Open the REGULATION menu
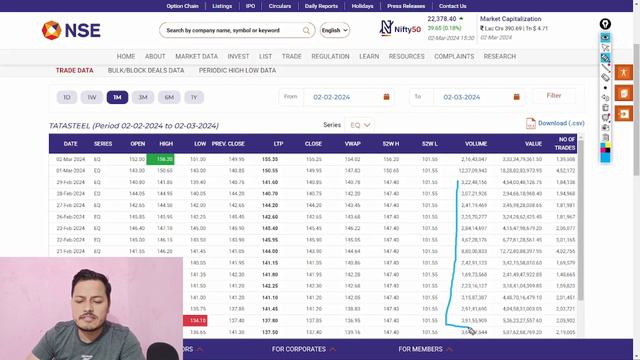The image size is (640, 360). 330,56
